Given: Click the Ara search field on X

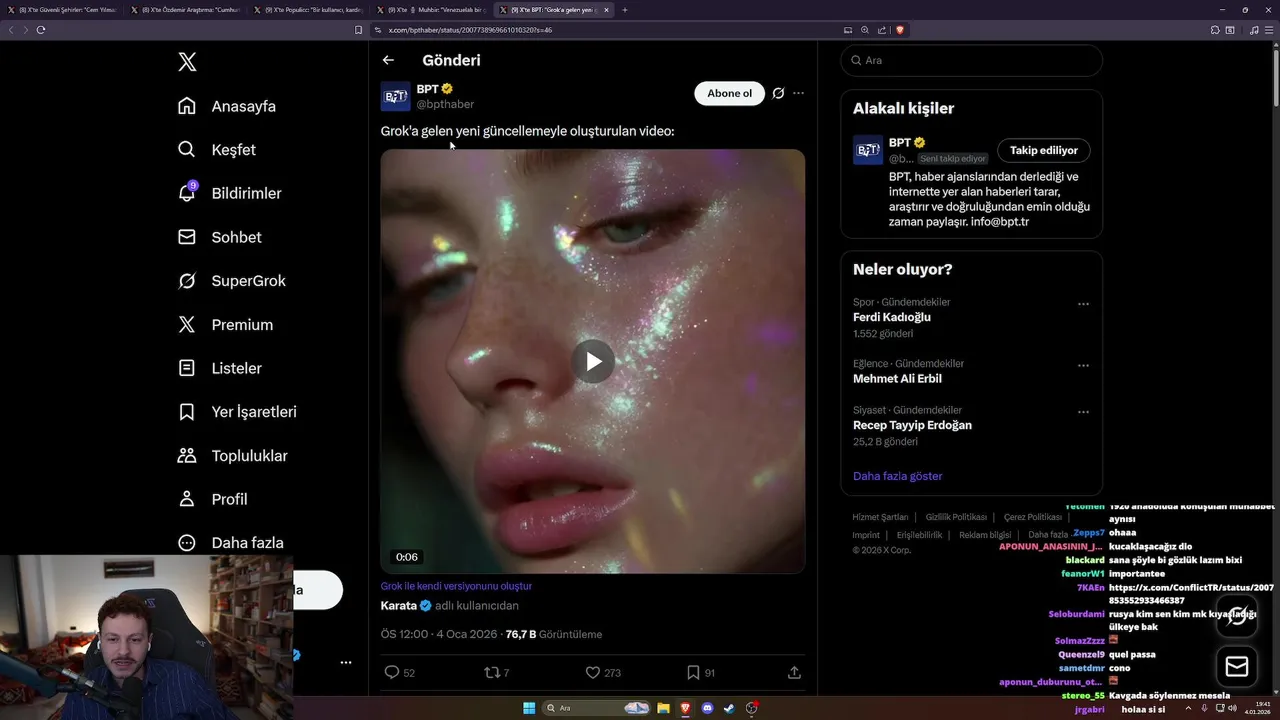Looking at the screenshot, I should (x=971, y=60).
